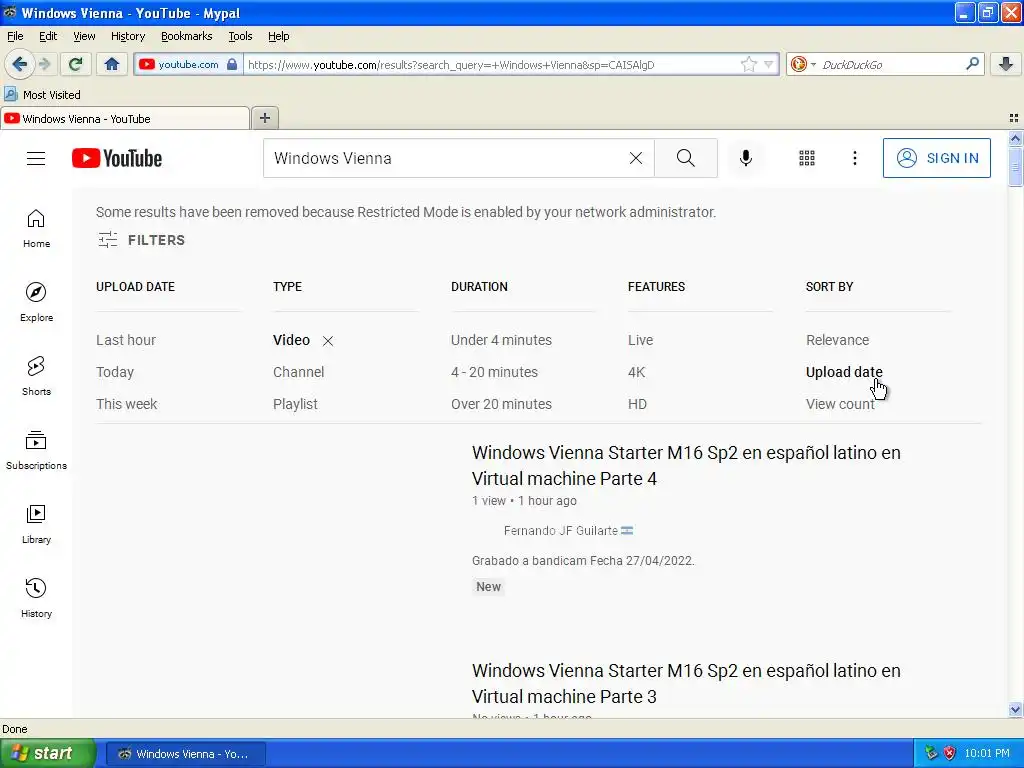The image size is (1024, 768).
Task: Reload the page with the refresh icon
Action: 75,64
